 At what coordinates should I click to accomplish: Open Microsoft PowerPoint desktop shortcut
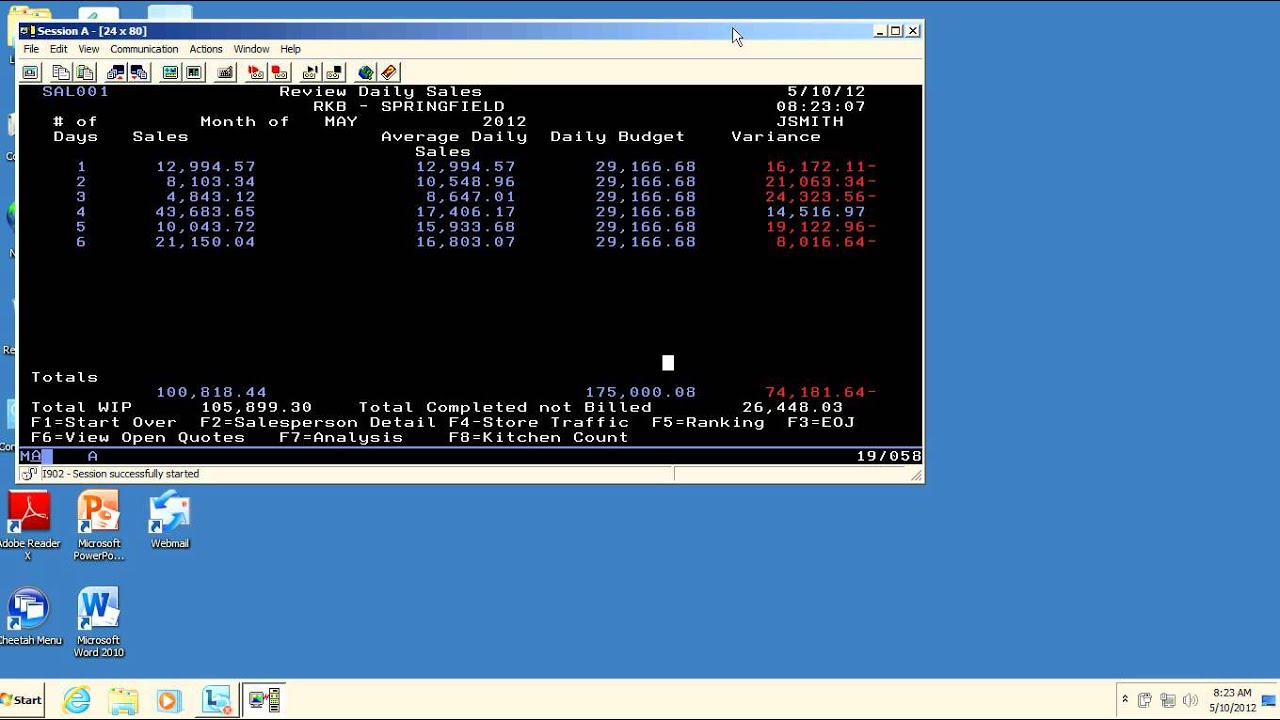click(x=99, y=525)
